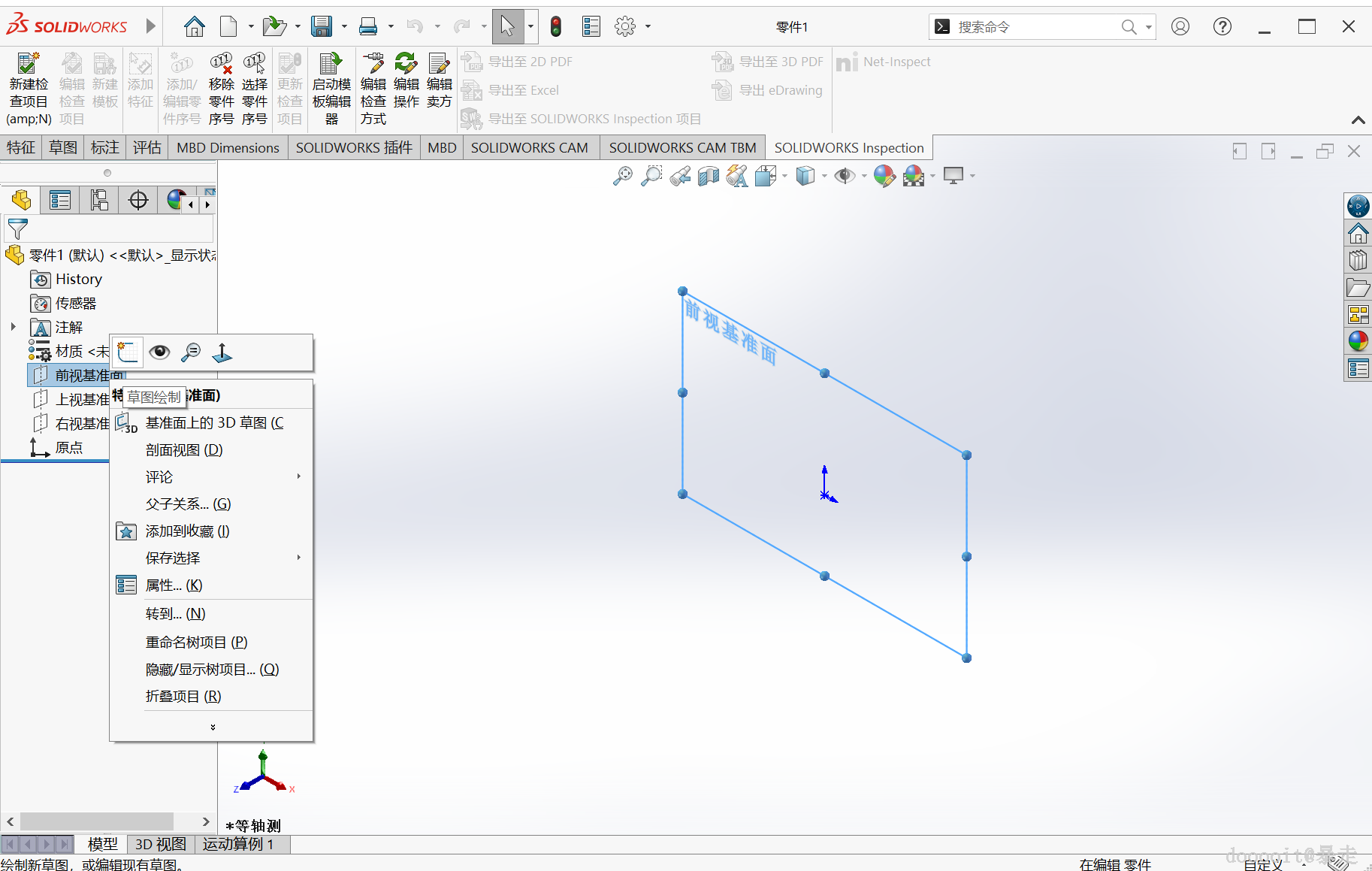Choose Rename Tree Item (重命名树项目)
Screen dimensions: 1372x871
tap(213, 642)
